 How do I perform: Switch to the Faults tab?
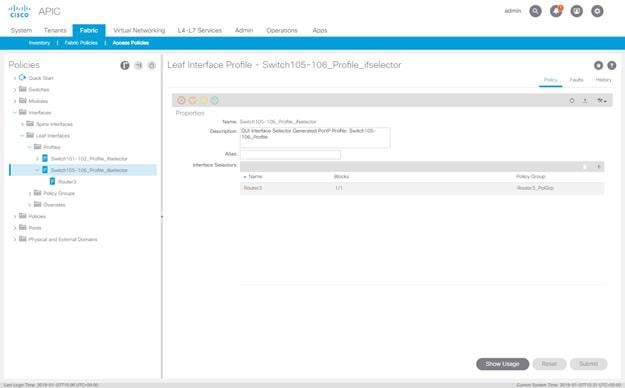576,80
